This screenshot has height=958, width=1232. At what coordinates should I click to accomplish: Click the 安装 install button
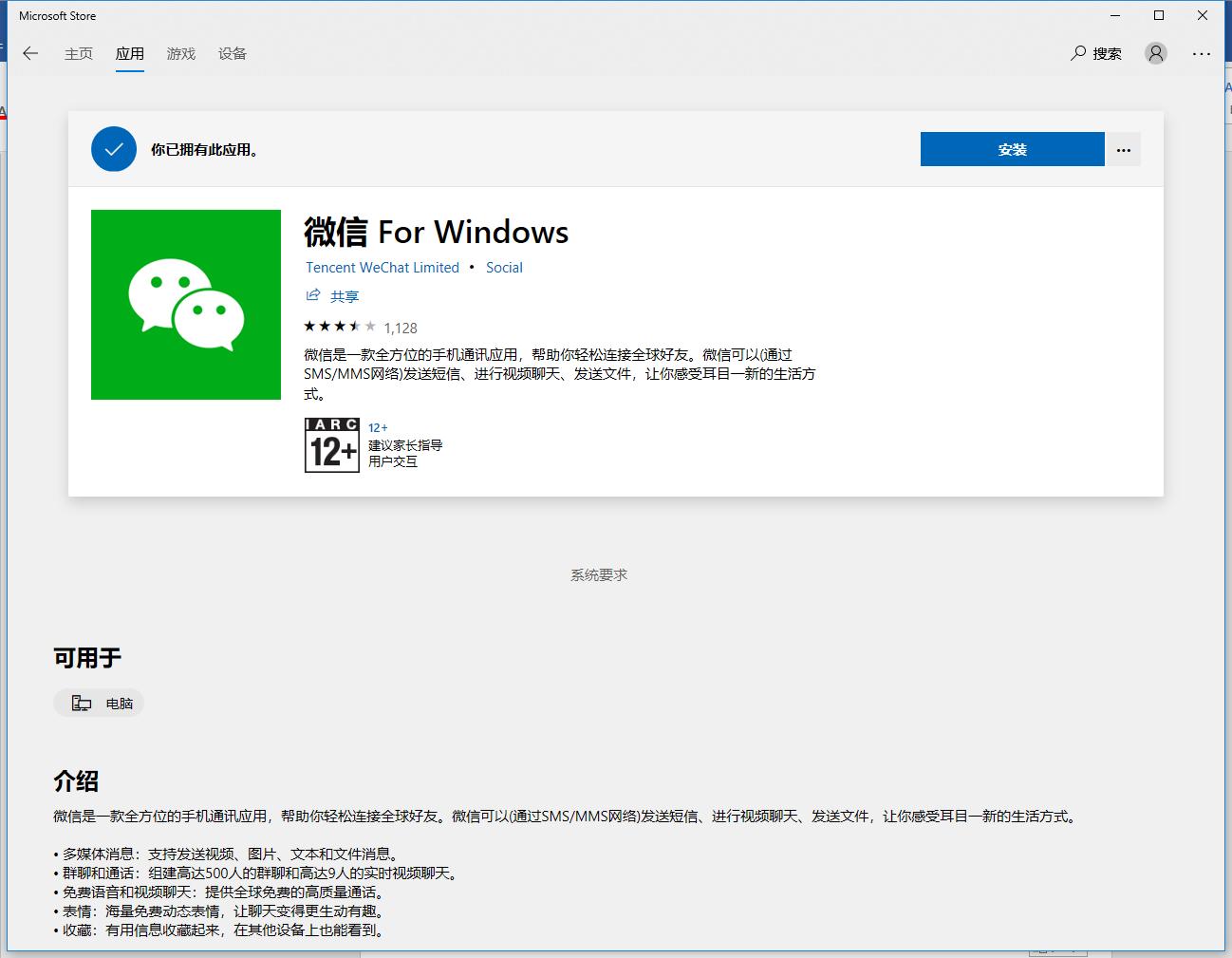[x=1012, y=149]
